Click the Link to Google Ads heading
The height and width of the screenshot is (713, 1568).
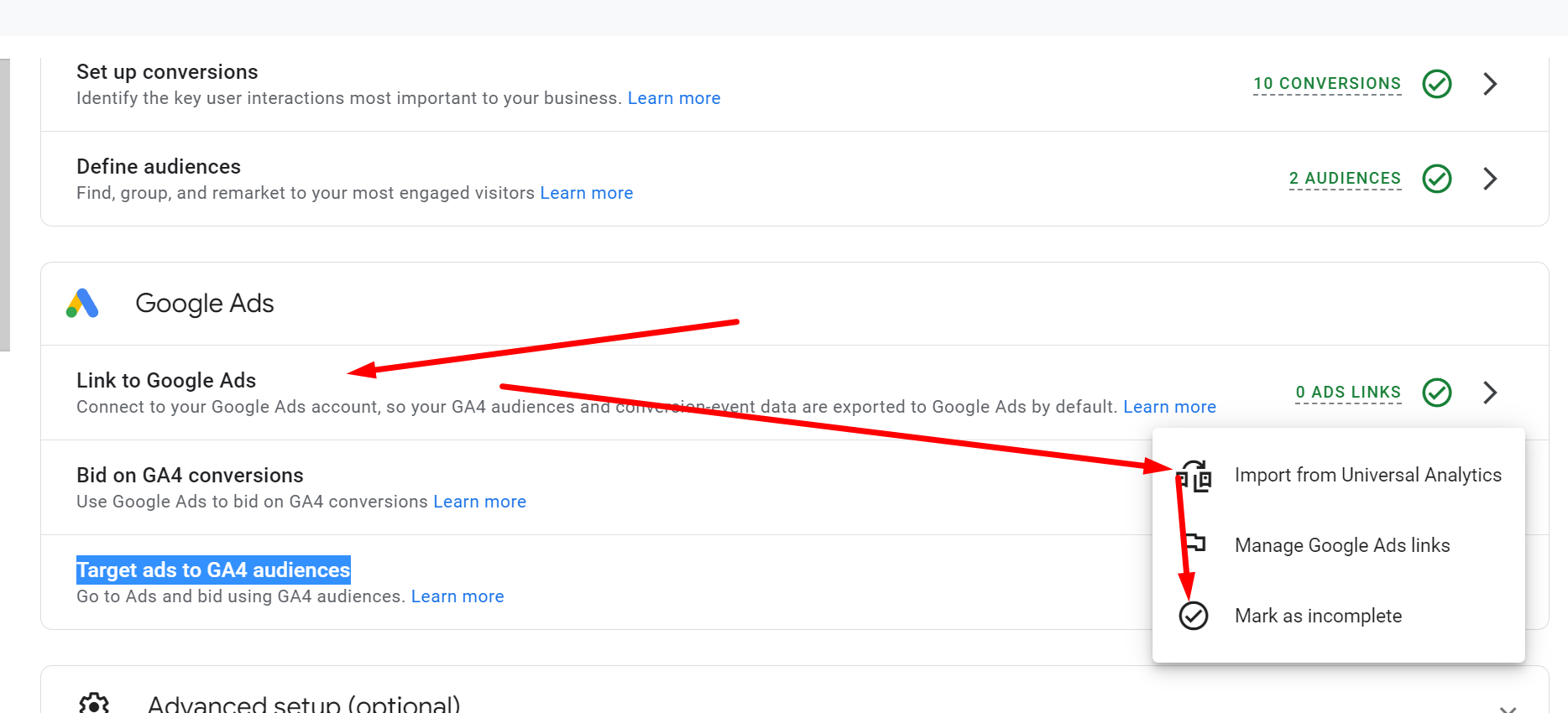(166, 381)
